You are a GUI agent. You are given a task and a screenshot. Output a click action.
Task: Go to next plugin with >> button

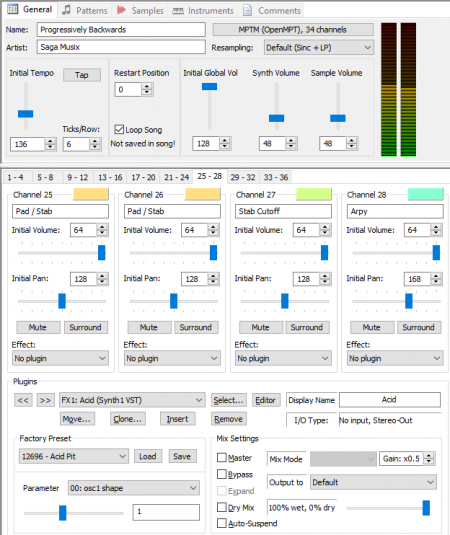(x=45, y=400)
